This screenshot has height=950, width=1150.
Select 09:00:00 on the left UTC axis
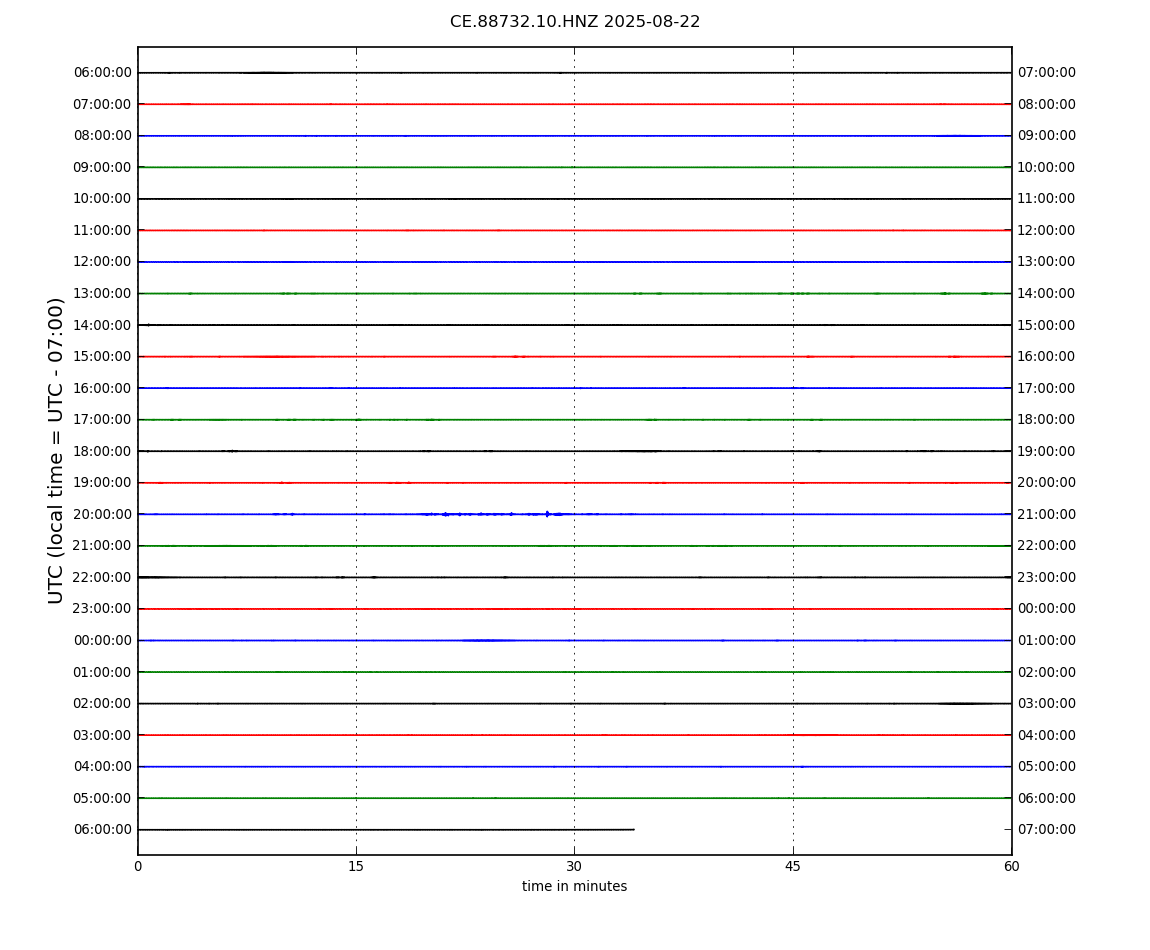click(x=103, y=167)
